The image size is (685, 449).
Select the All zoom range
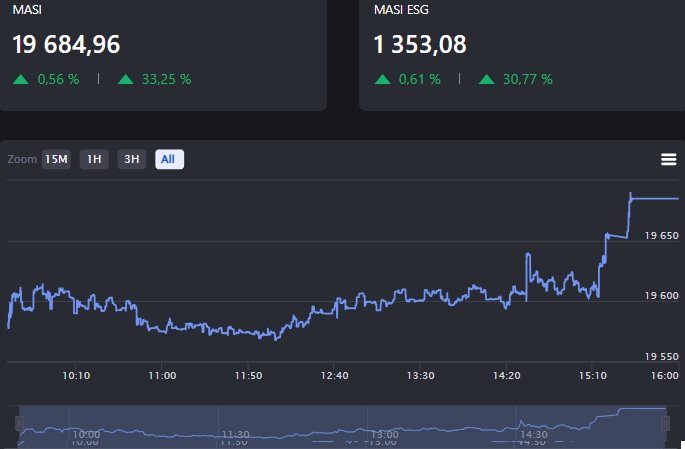[169, 159]
